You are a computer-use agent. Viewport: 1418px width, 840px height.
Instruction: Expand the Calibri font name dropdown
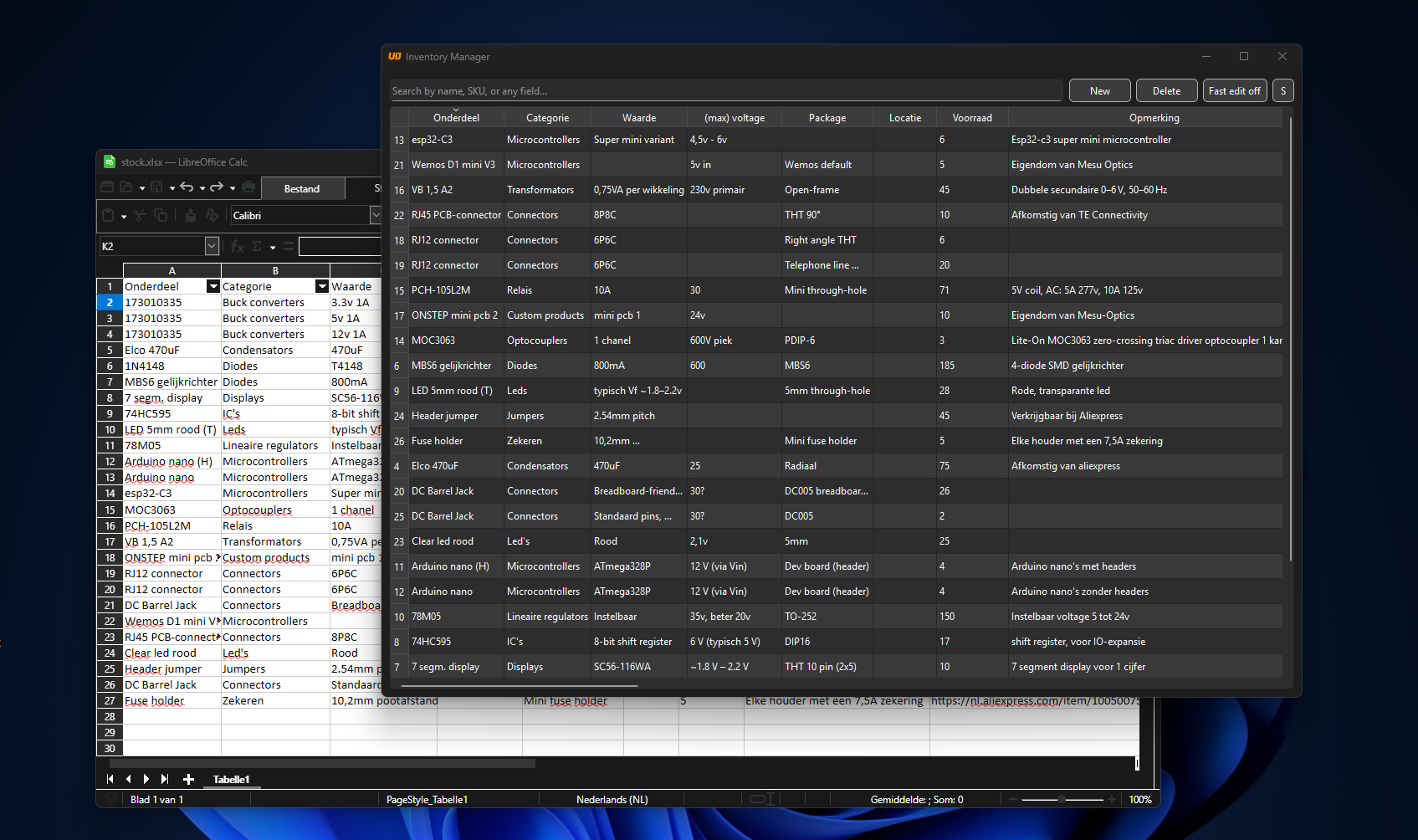click(376, 215)
